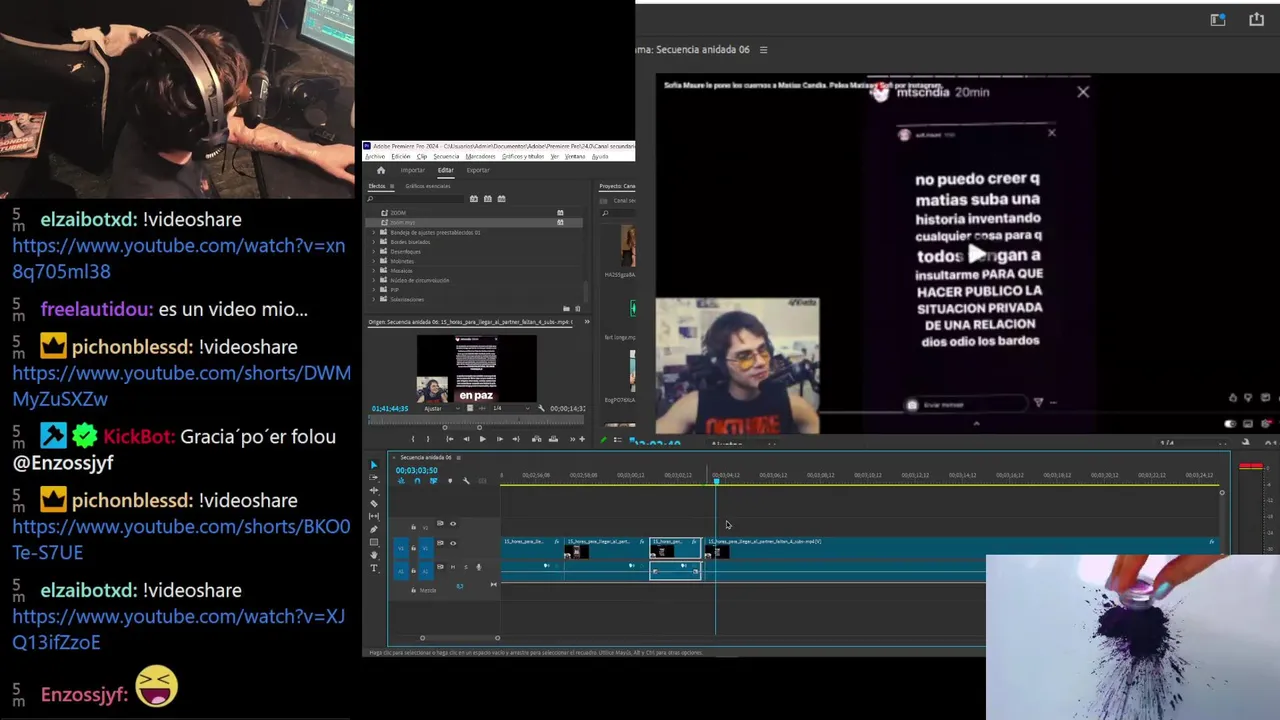Click Mark Out in Source monitor
Image resolution: width=1280 pixels, height=720 pixels.
(x=428, y=439)
